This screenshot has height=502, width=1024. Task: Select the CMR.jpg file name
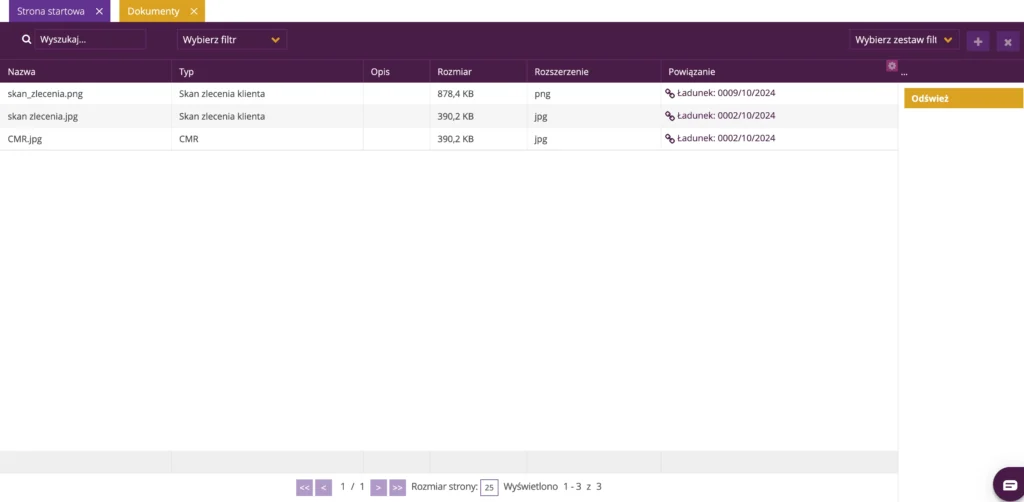[x=25, y=138]
